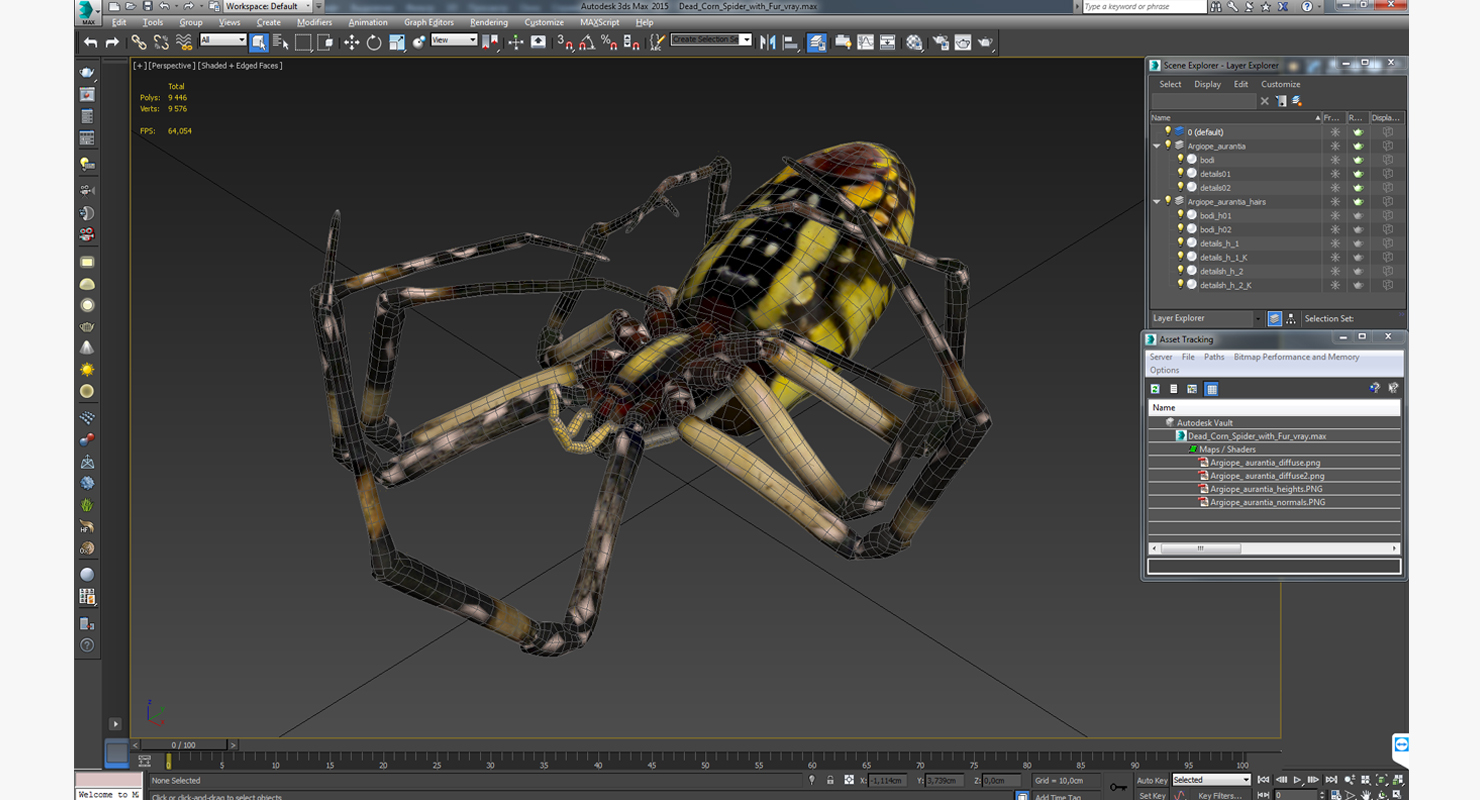Click the X coordinate input field
This screenshot has height=800, width=1480.
tap(887, 780)
